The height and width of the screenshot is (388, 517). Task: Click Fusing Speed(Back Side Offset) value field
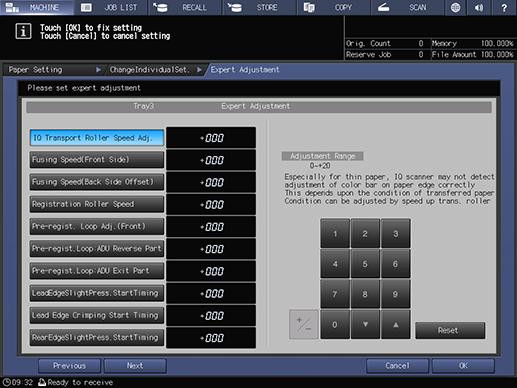point(211,182)
